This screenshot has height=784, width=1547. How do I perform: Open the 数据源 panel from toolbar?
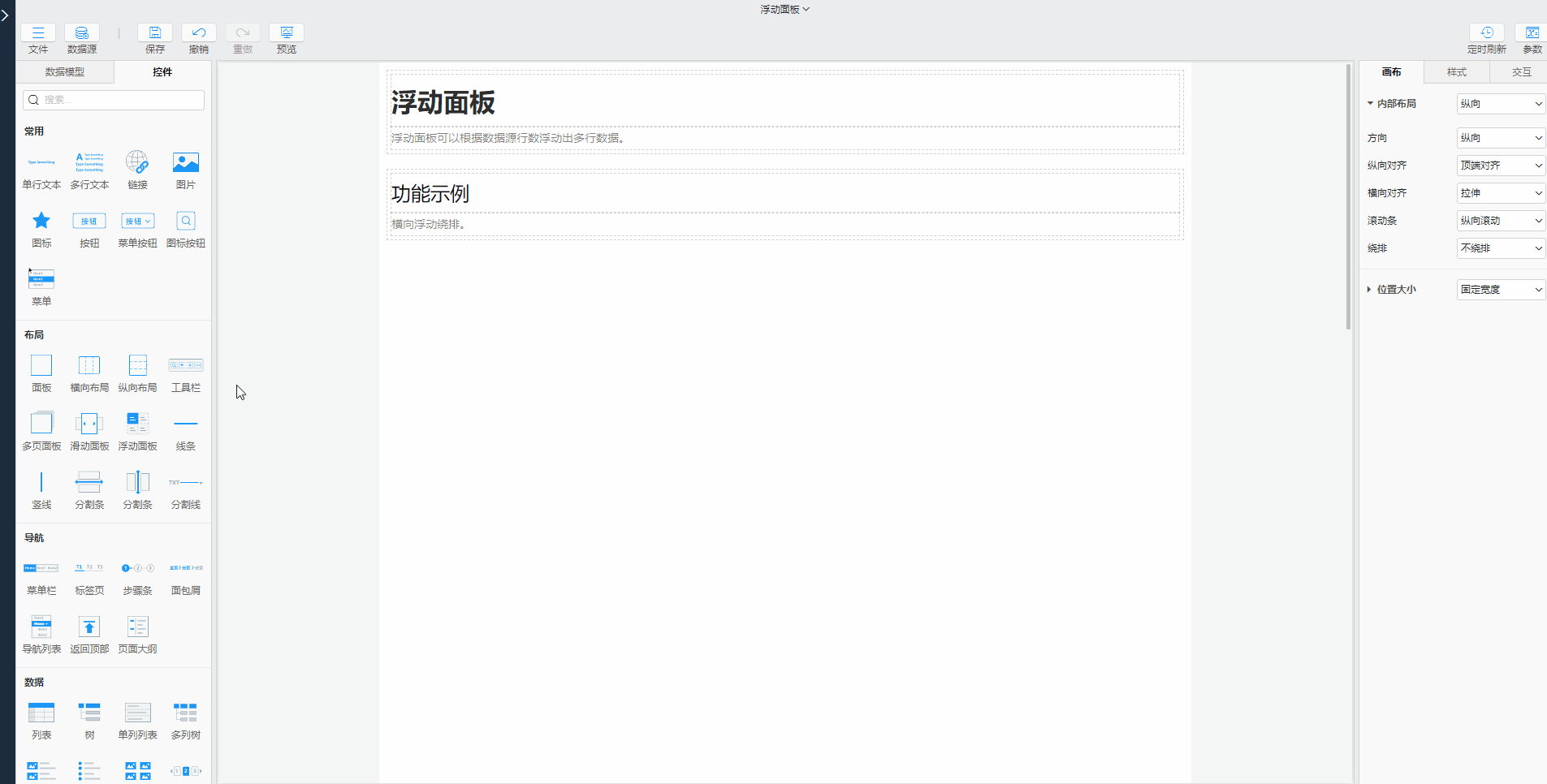(x=81, y=37)
